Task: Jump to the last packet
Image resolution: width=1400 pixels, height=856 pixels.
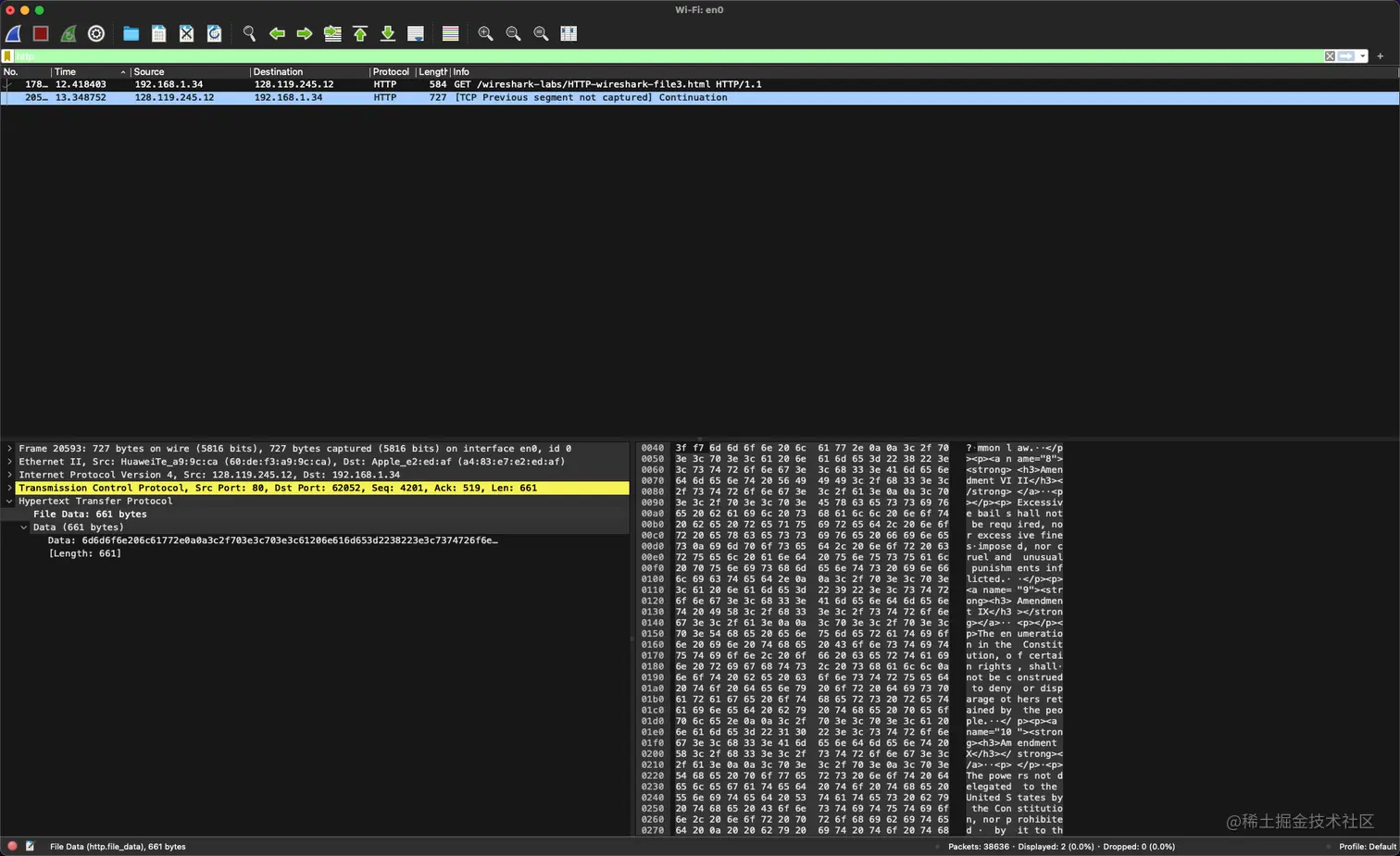Action: tap(388, 33)
